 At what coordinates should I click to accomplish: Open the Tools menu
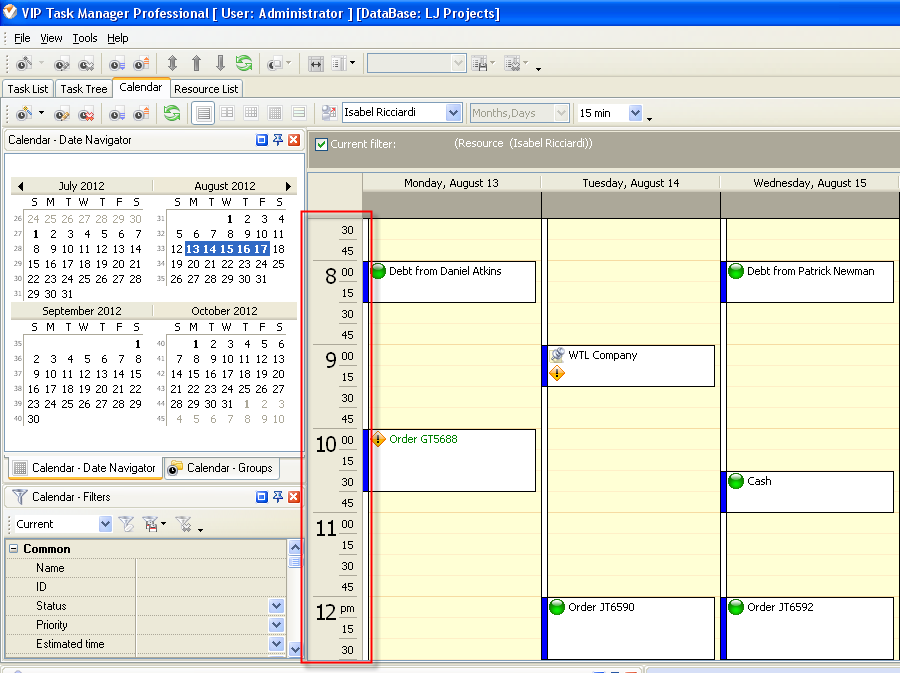click(x=85, y=38)
